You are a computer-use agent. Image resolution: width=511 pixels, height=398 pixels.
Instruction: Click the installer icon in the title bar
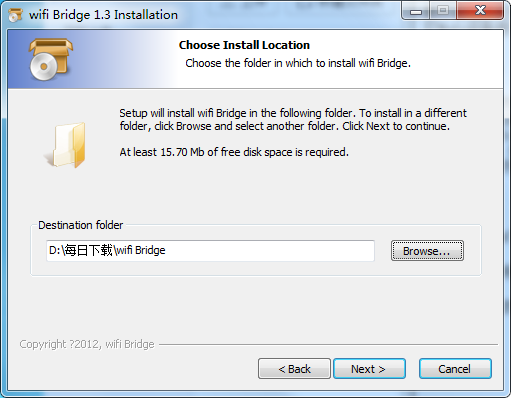tap(15, 15)
